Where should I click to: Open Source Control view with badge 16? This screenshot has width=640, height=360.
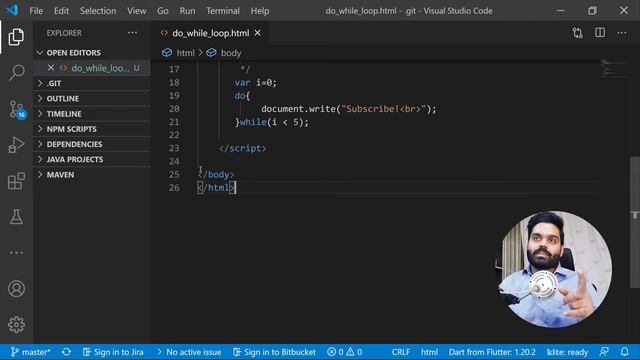pyautogui.click(x=17, y=109)
